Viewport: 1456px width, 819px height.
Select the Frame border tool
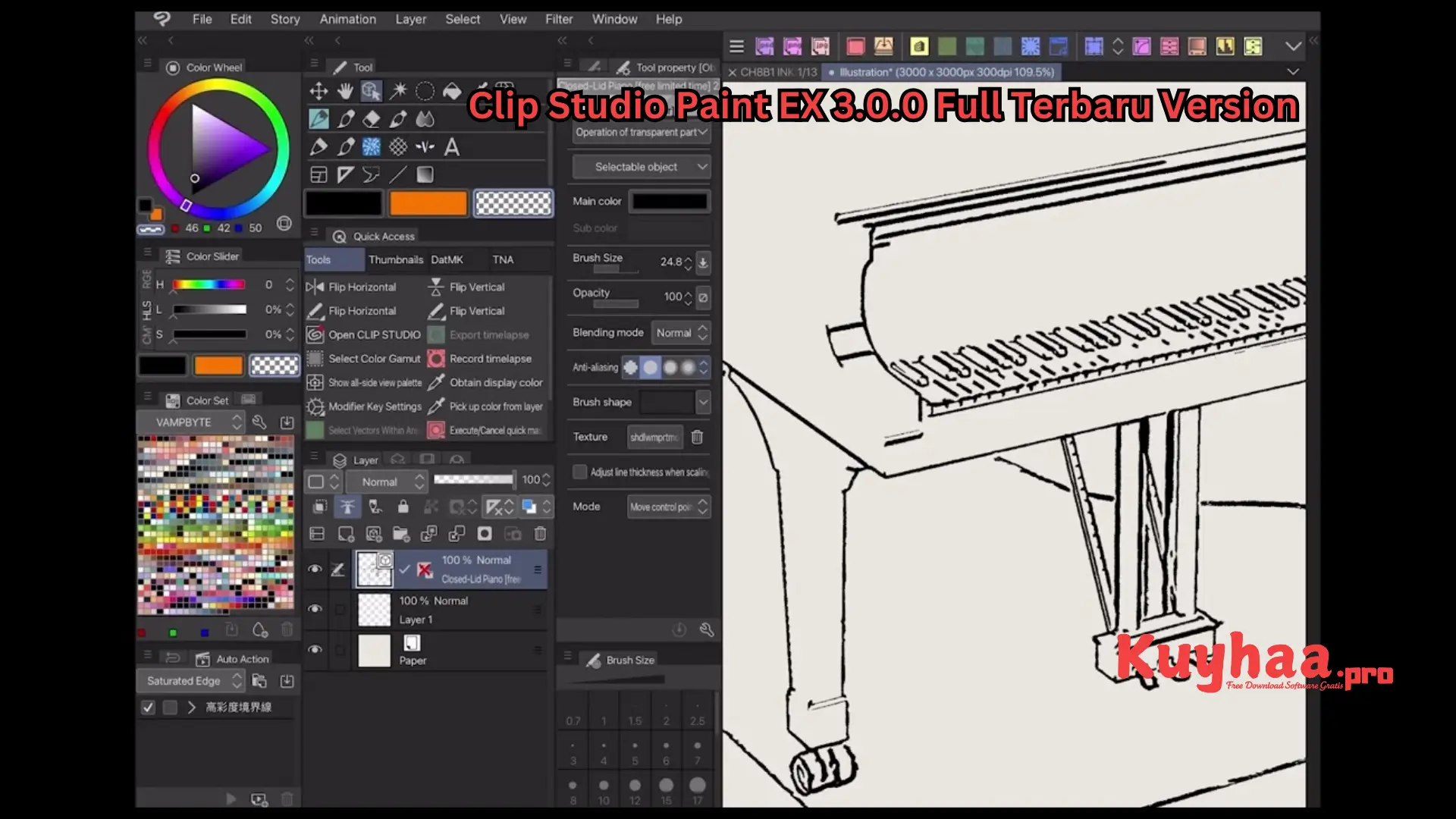[318, 174]
